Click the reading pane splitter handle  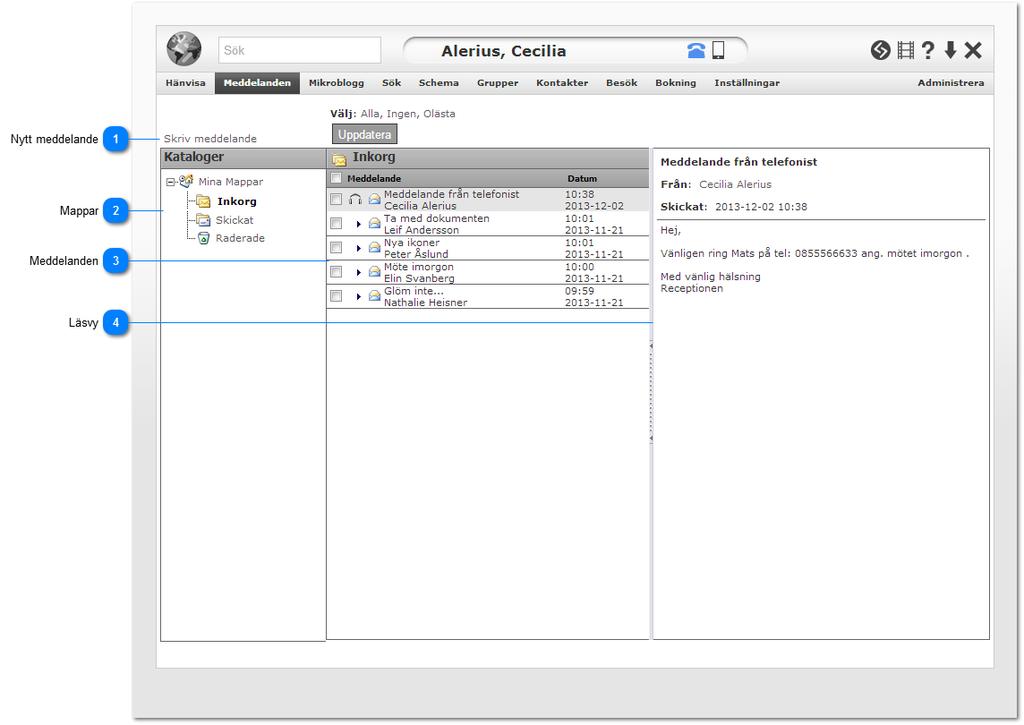(651, 392)
